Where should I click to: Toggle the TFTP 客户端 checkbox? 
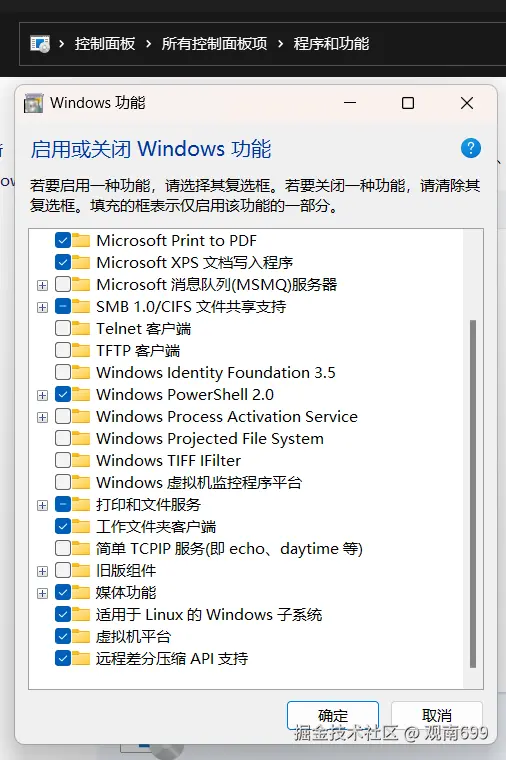pyautogui.click(x=63, y=350)
